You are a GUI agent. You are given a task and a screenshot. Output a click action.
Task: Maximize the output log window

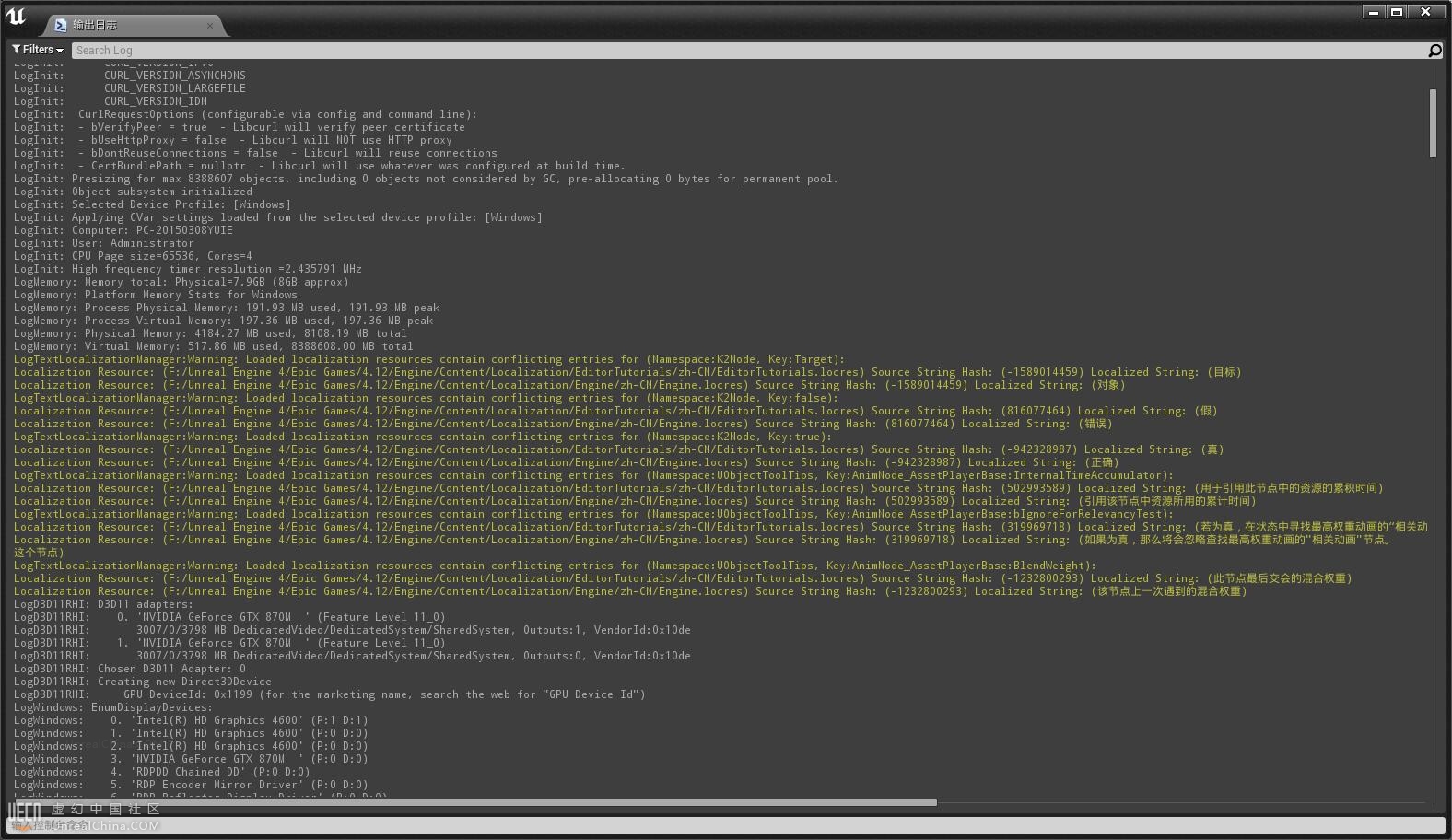coord(1397,12)
